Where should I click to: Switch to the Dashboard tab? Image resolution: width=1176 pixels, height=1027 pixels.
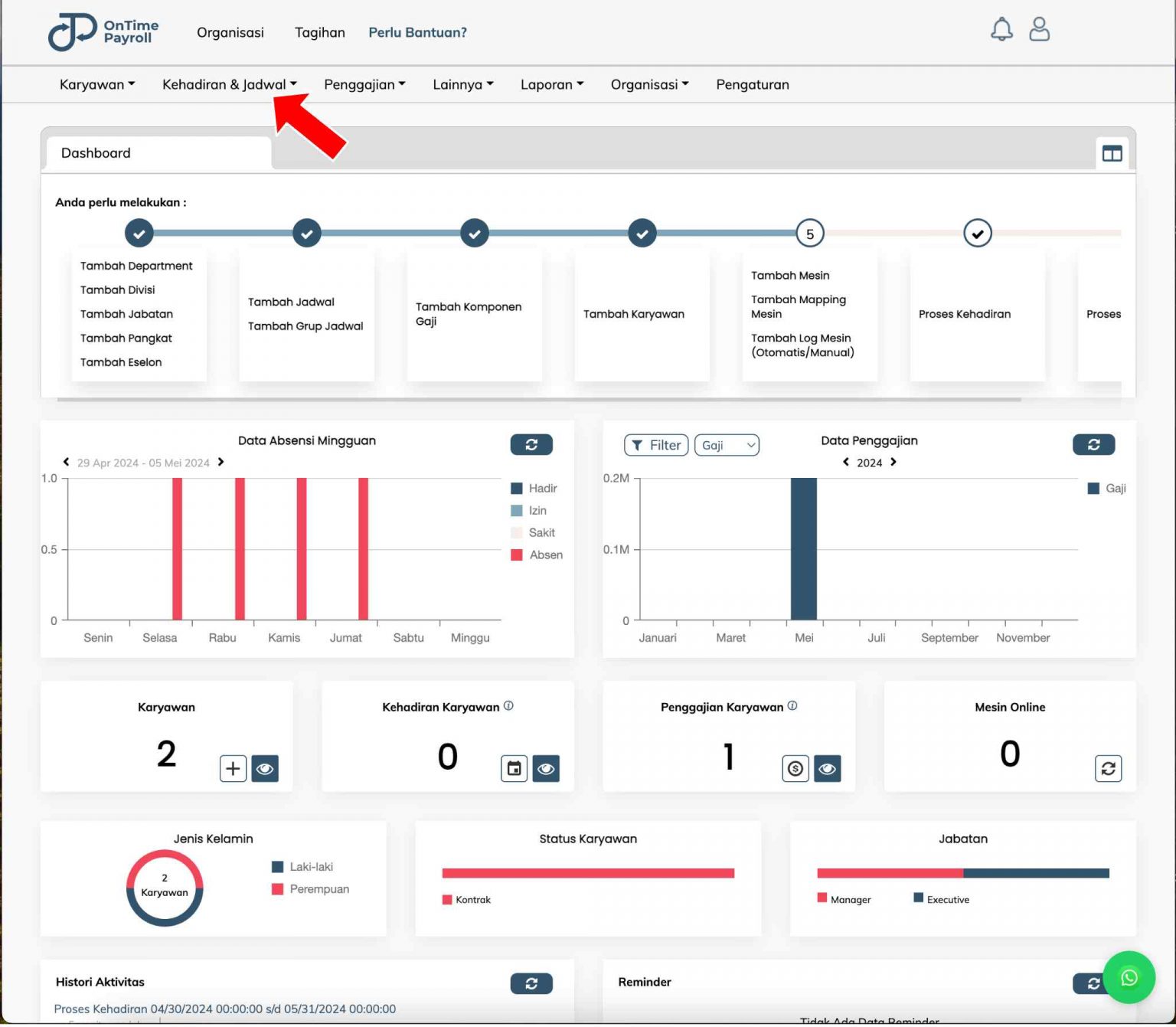point(96,152)
